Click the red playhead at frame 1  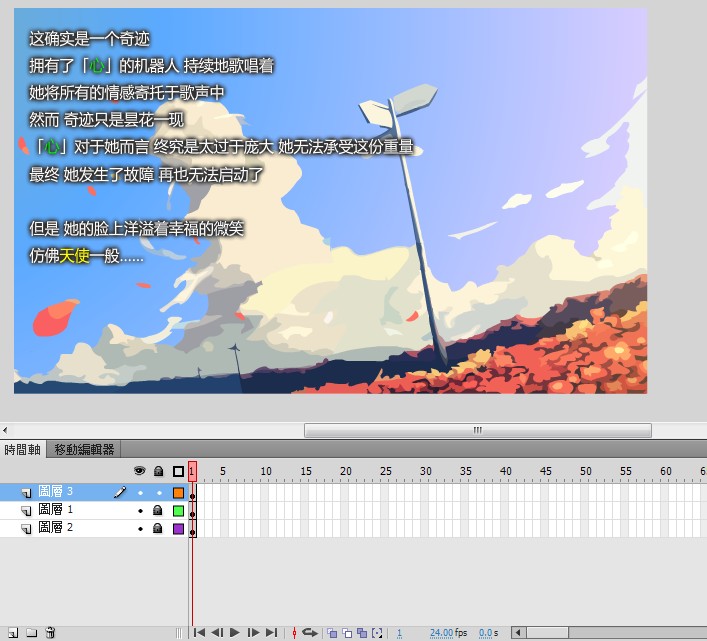point(192,471)
